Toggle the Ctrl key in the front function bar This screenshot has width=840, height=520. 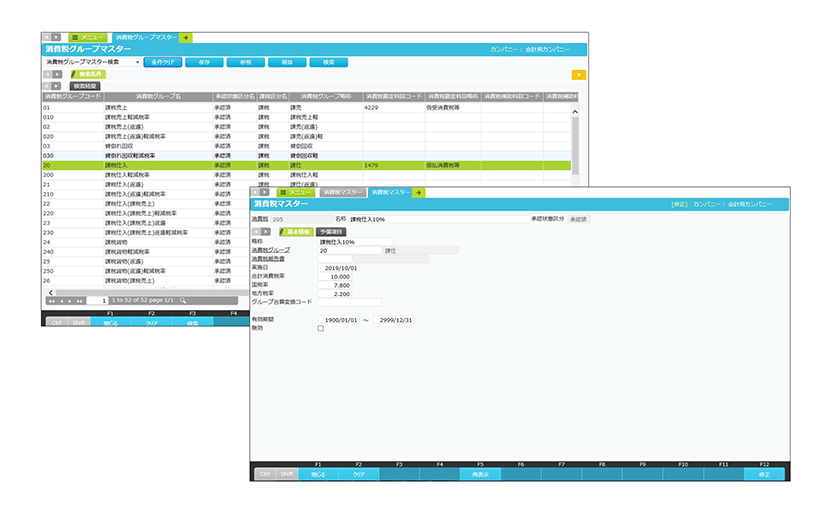(x=265, y=474)
